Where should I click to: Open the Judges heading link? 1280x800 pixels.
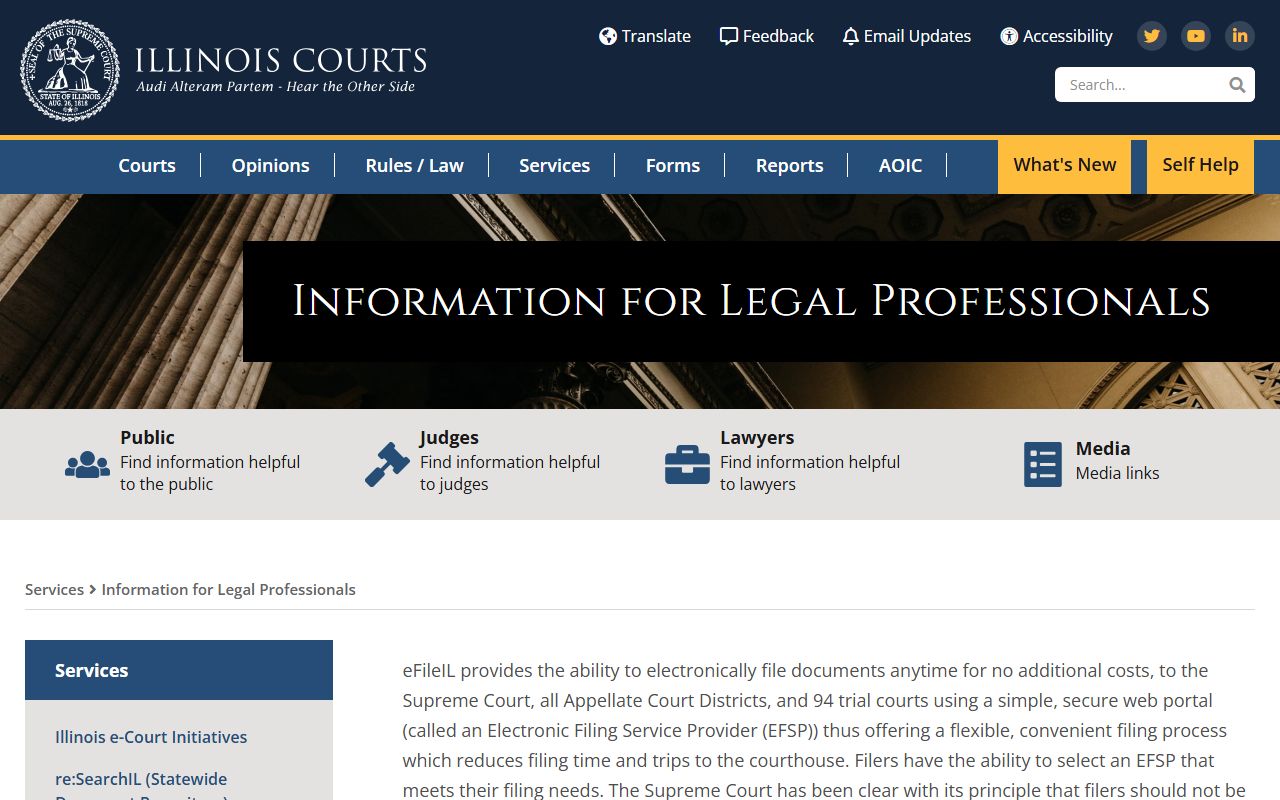(x=449, y=437)
